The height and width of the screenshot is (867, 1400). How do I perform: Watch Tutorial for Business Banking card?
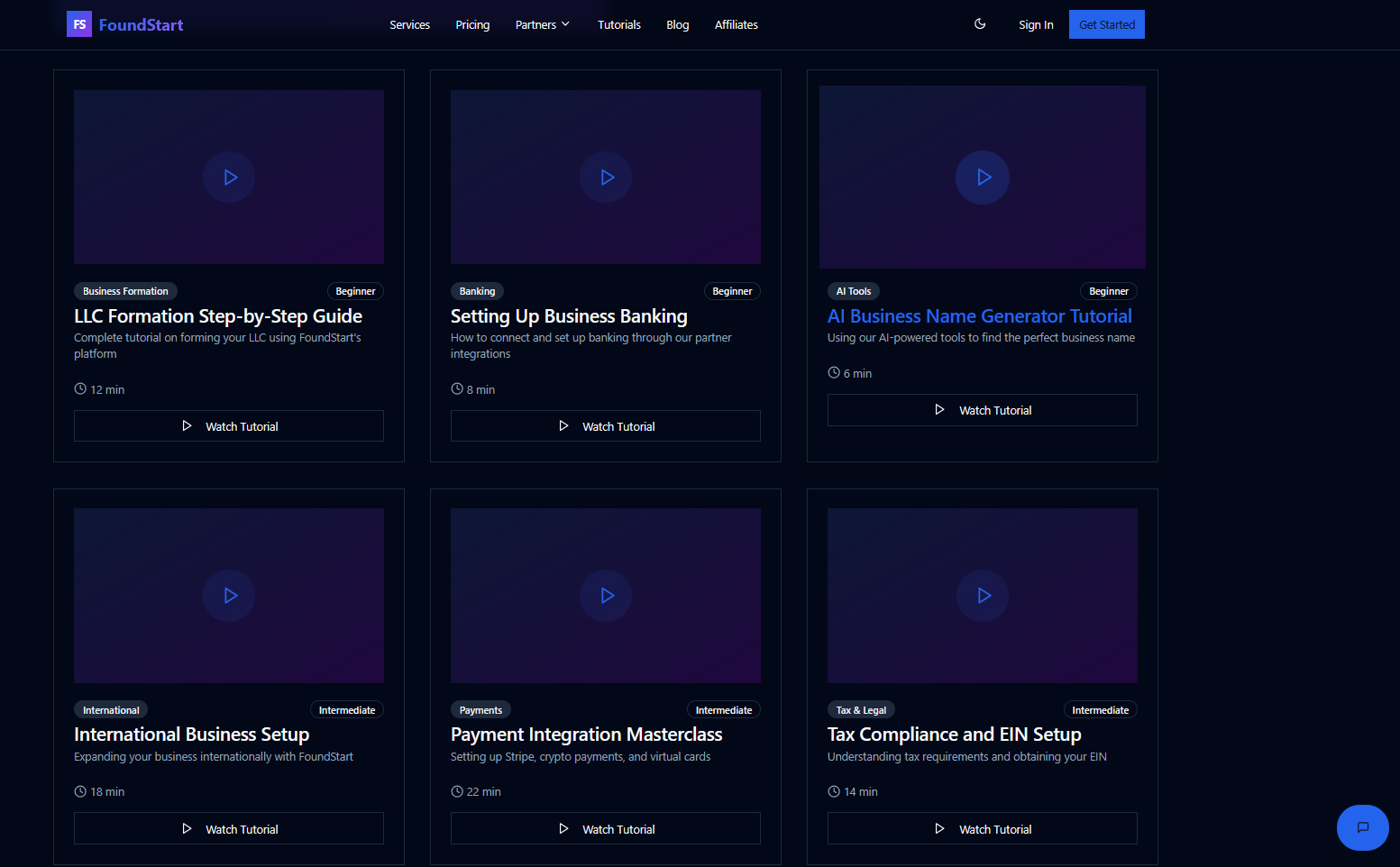coord(606,426)
